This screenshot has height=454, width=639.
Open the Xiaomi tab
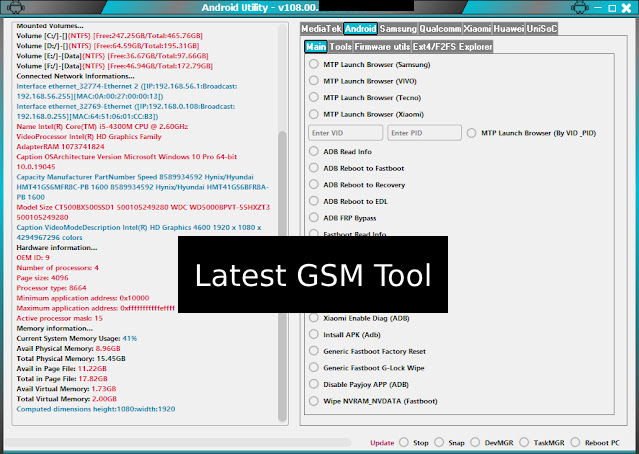[x=477, y=29]
